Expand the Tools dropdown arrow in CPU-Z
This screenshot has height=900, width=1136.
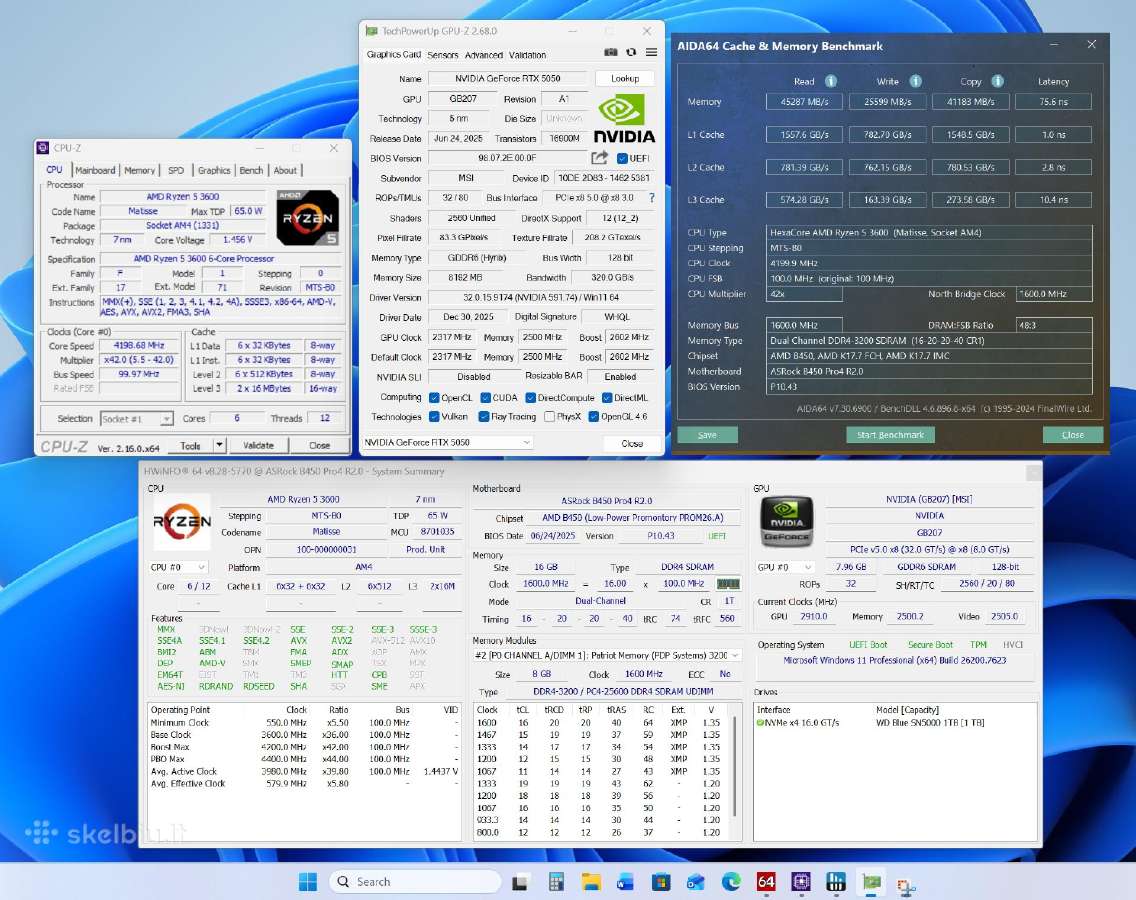point(219,445)
